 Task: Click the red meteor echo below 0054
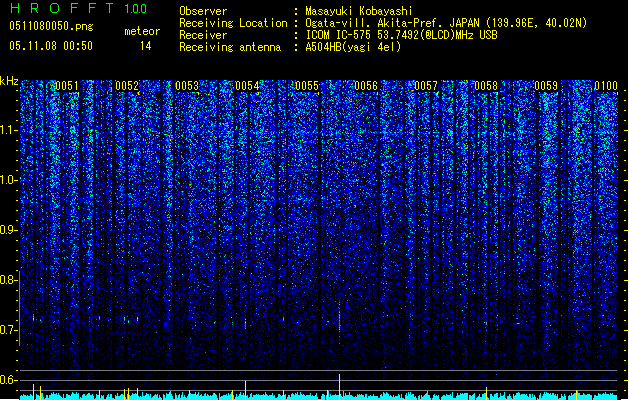[x=246, y=325]
